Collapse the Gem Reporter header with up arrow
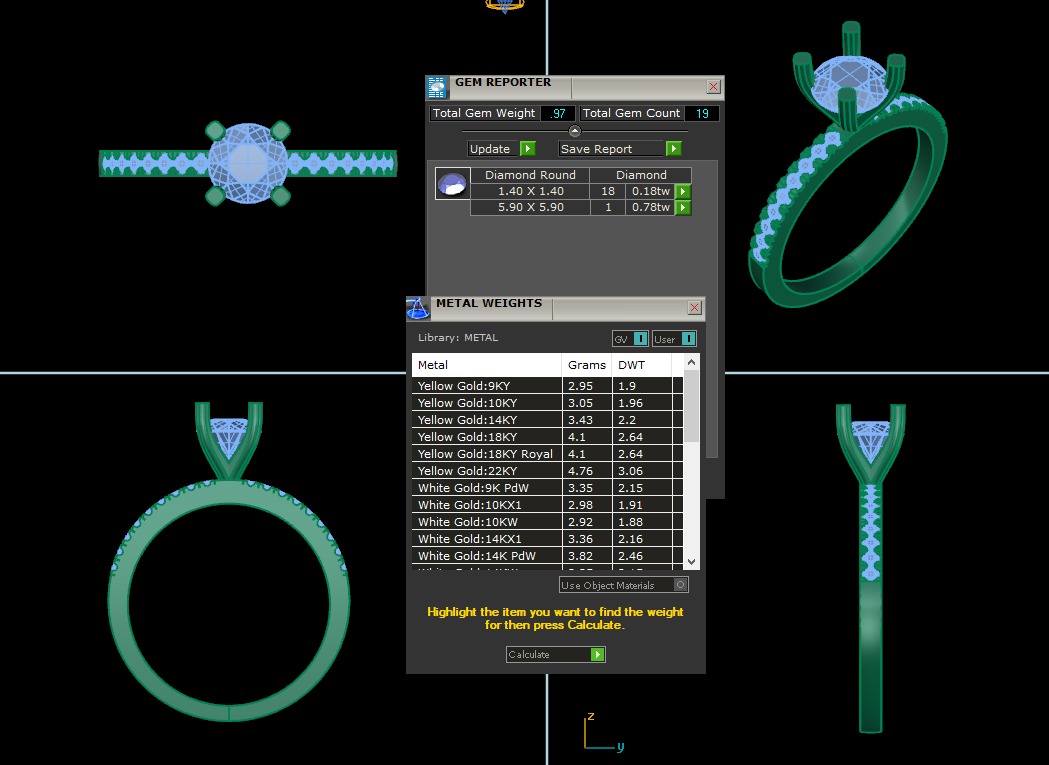This screenshot has height=765, width=1049. pyautogui.click(x=575, y=131)
